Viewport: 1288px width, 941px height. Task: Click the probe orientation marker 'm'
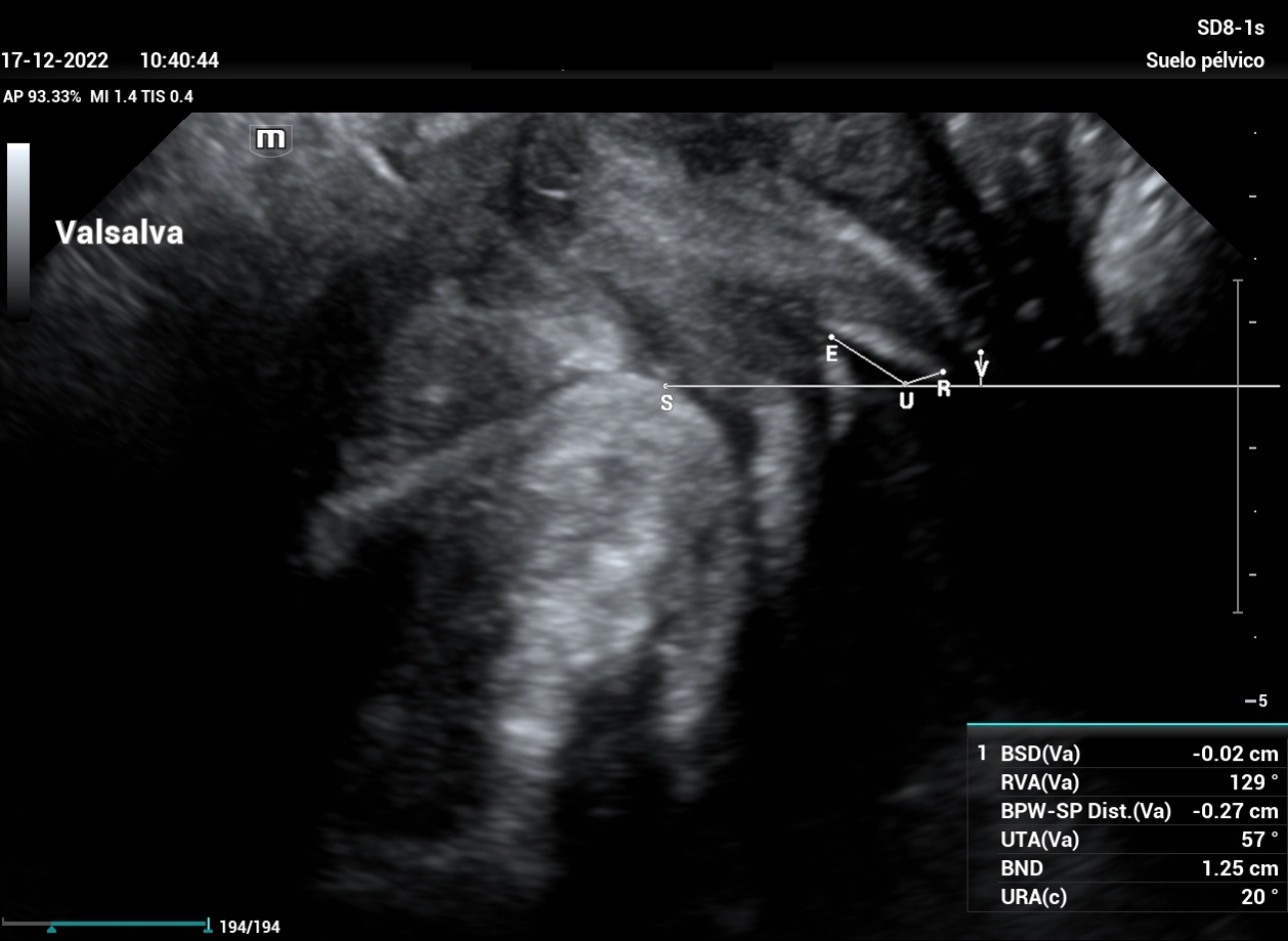(x=271, y=139)
